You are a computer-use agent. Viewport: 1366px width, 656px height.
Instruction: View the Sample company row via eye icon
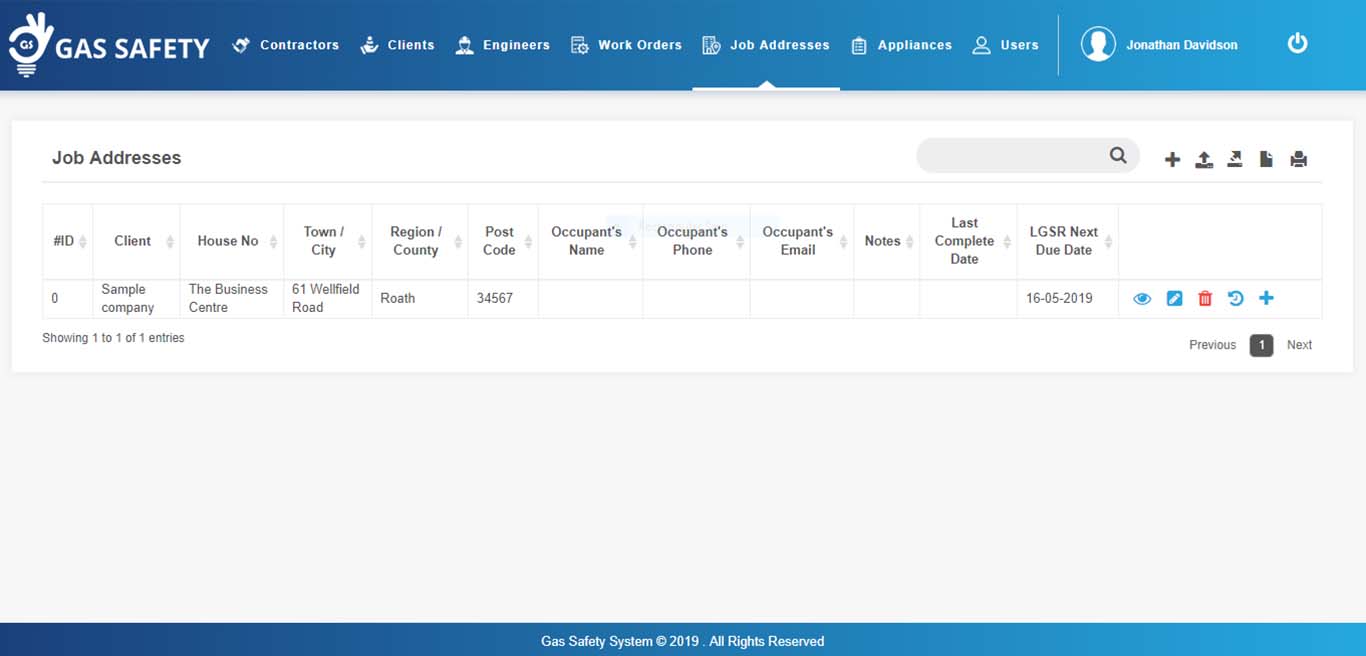(x=1142, y=298)
